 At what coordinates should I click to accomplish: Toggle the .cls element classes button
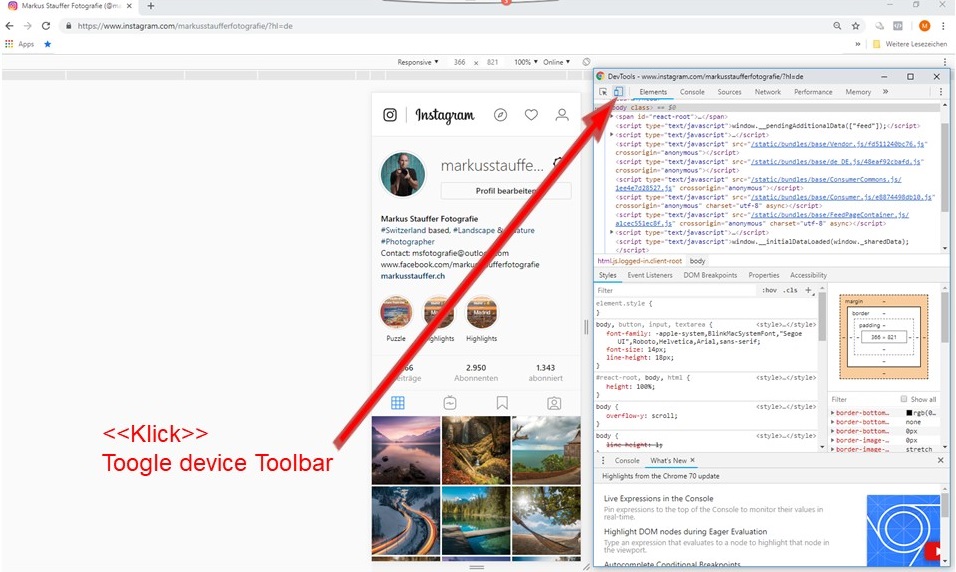point(791,290)
